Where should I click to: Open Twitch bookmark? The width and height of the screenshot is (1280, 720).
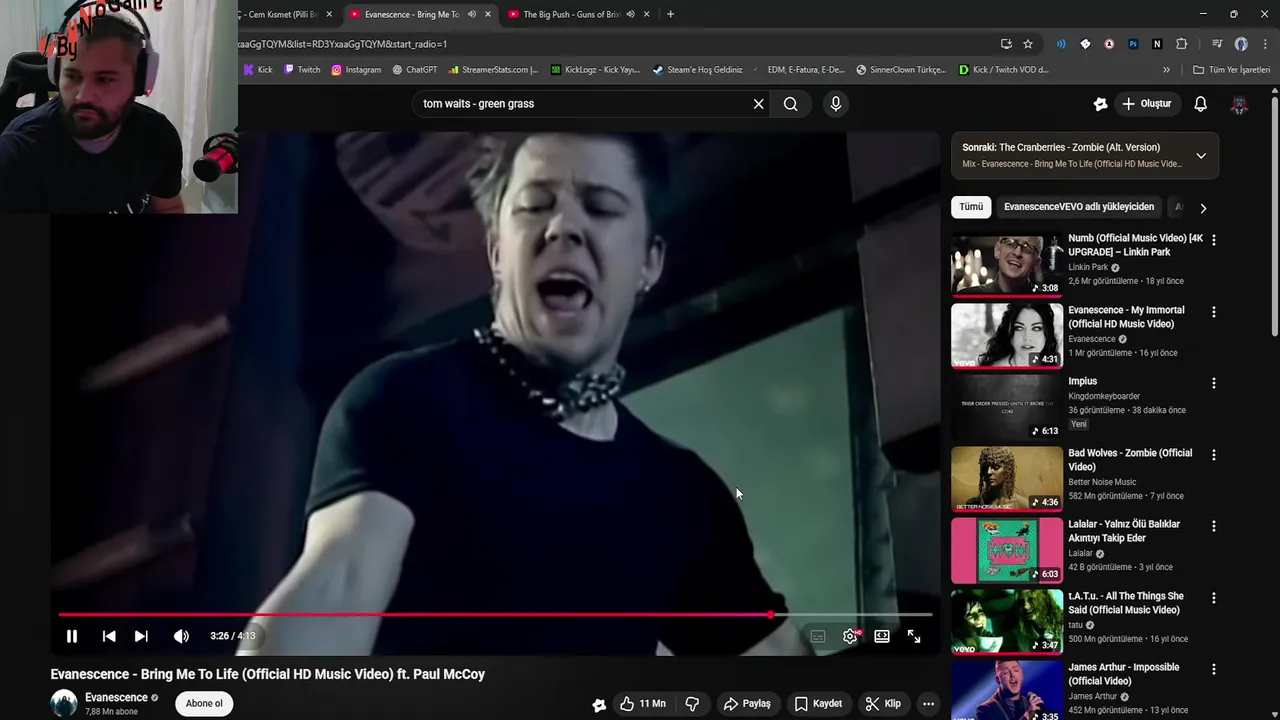[302, 70]
